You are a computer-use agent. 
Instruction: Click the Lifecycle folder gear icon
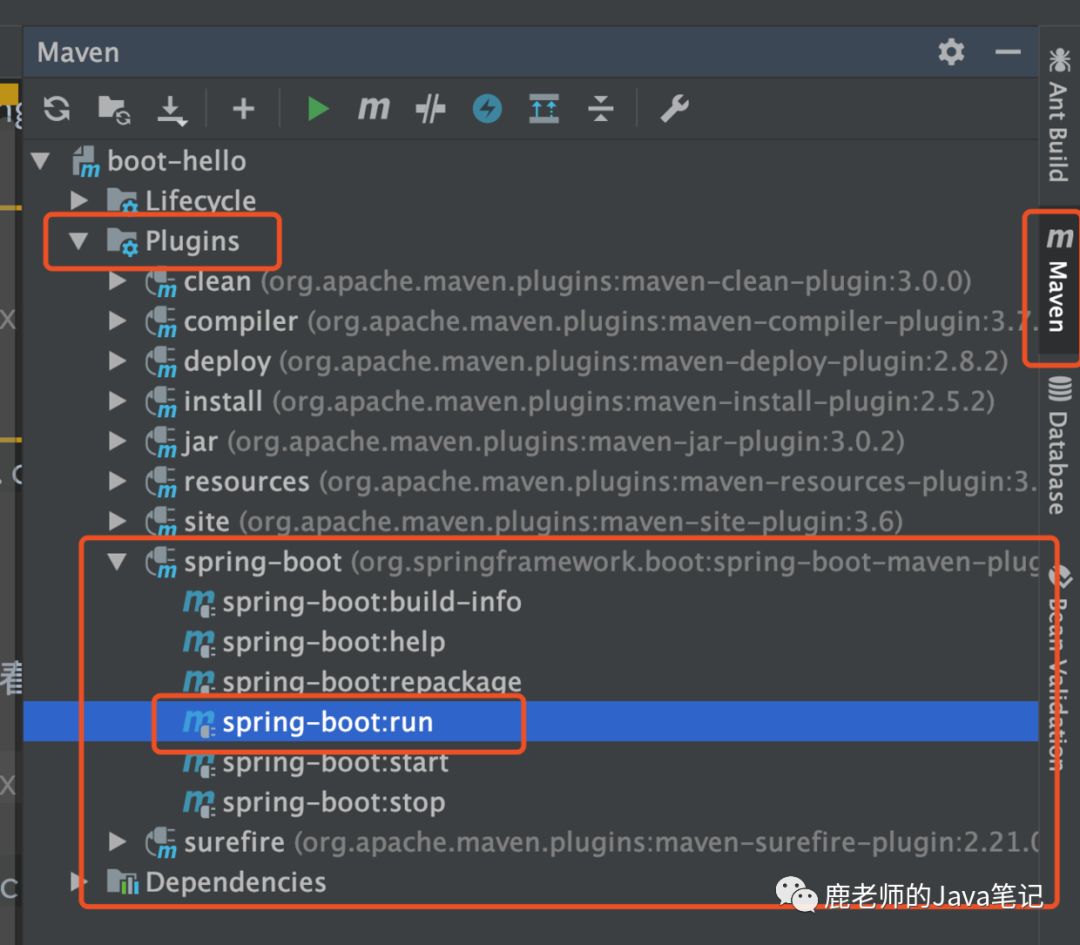click(x=123, y=200)
